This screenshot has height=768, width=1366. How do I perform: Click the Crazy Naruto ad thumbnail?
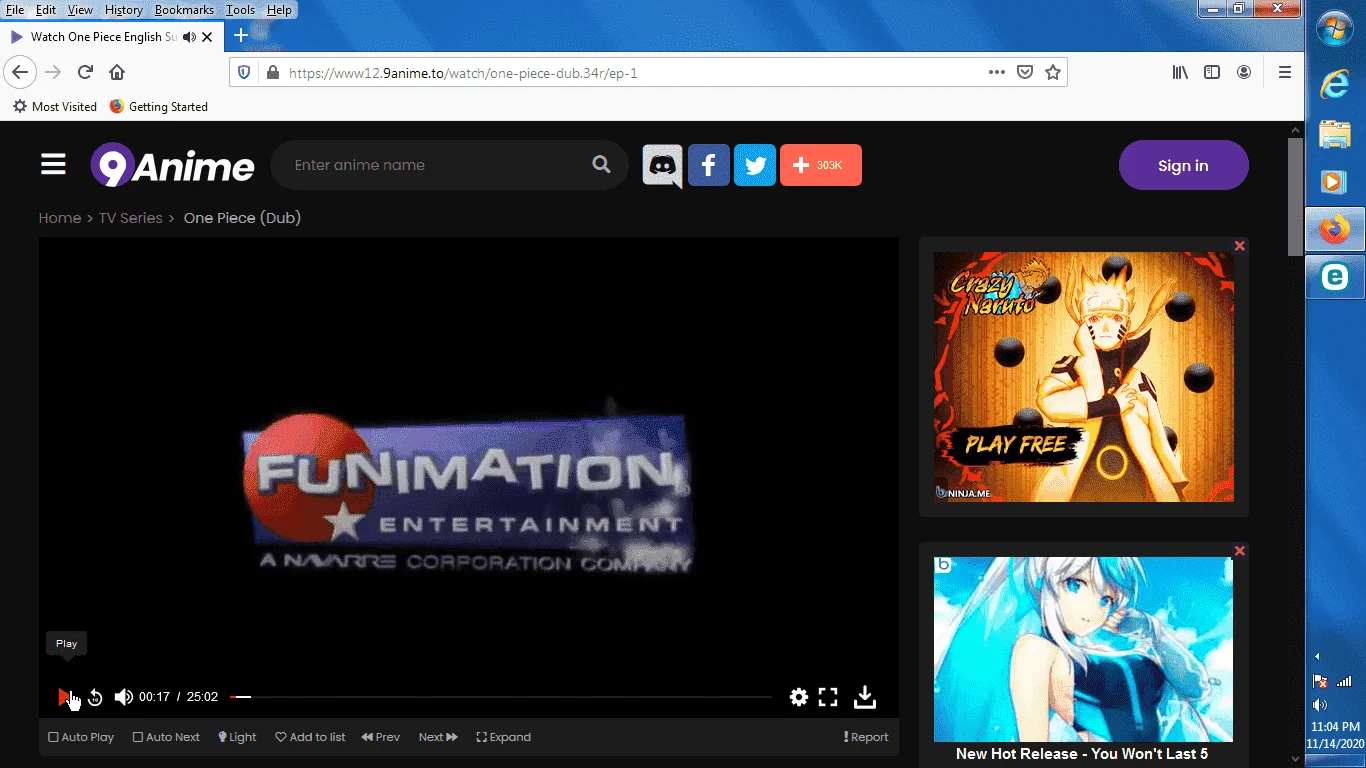point(1084,377)
